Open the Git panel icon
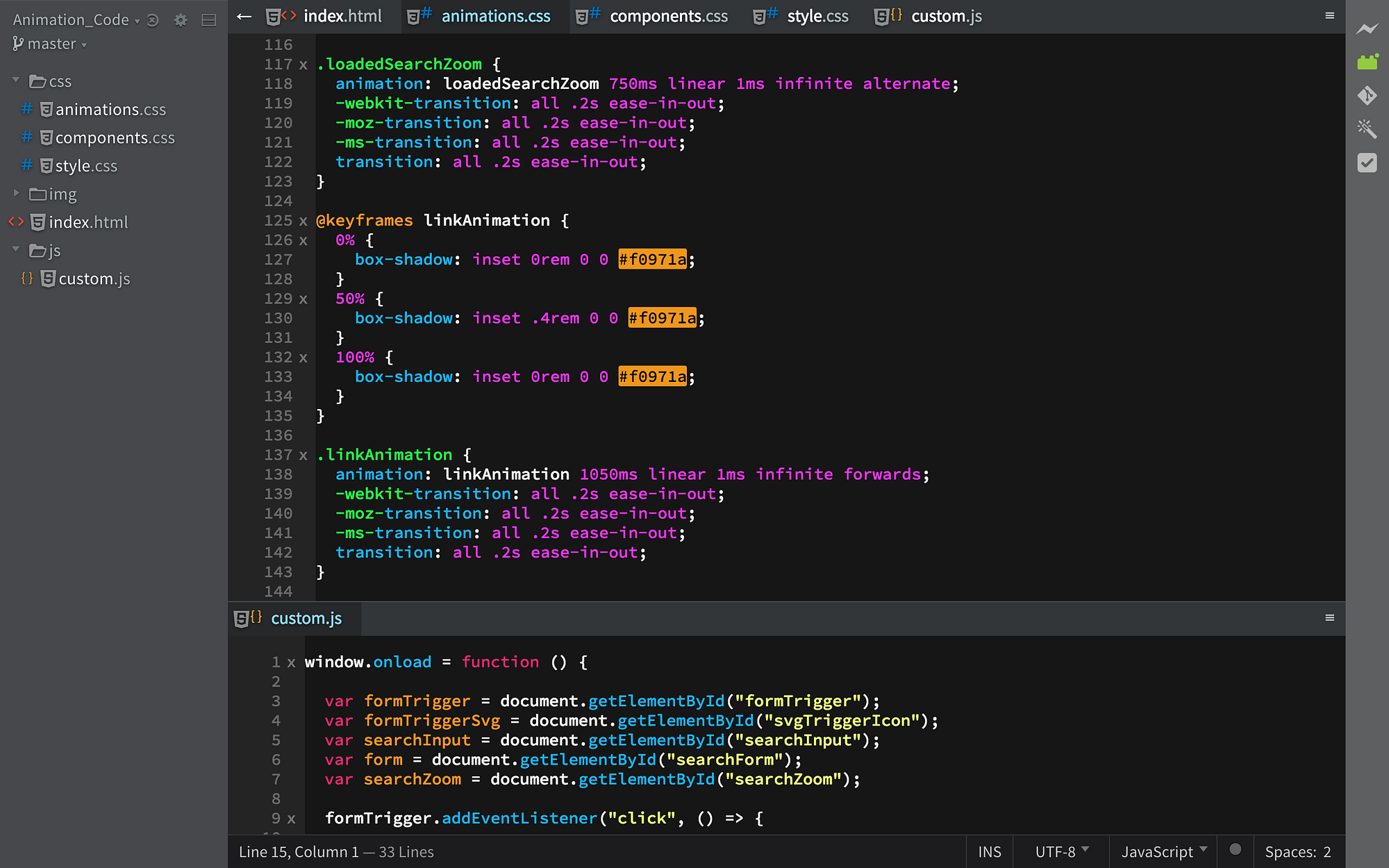1389x868 pixels. (1367, 95)
